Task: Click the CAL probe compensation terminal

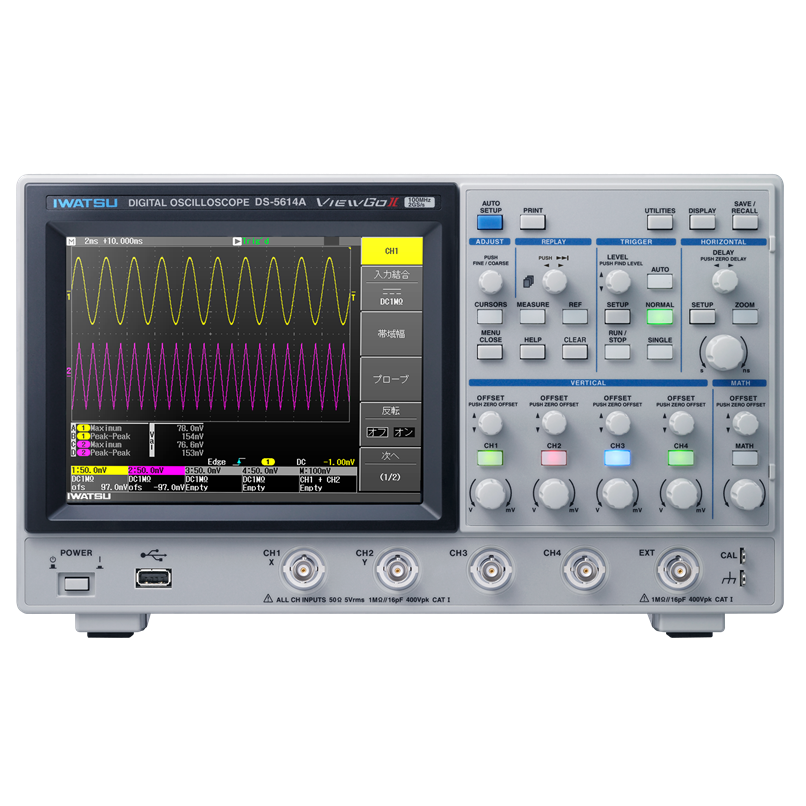Action: [743, 555]
